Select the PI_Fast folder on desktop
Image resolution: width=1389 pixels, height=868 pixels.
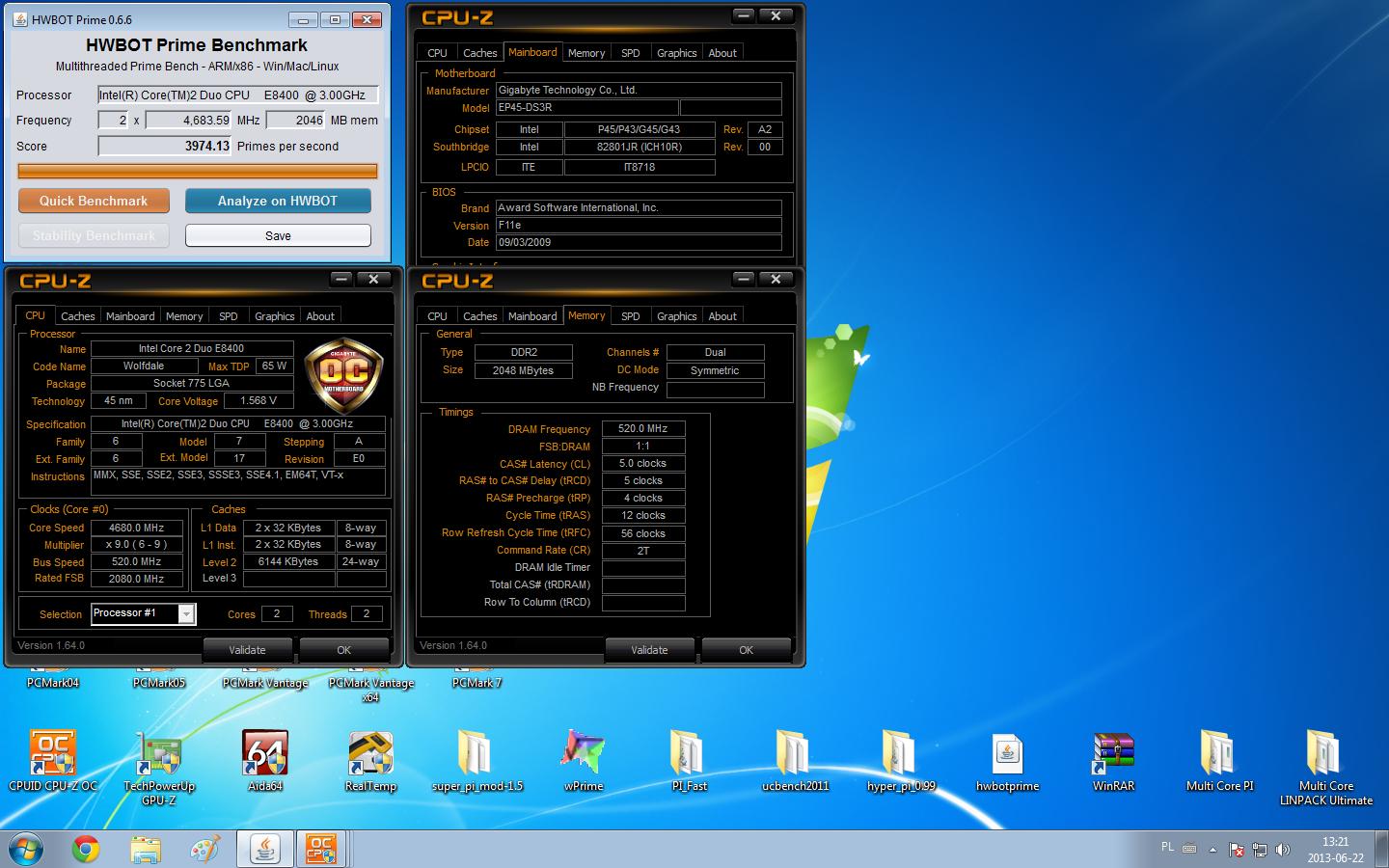[690, 761]
